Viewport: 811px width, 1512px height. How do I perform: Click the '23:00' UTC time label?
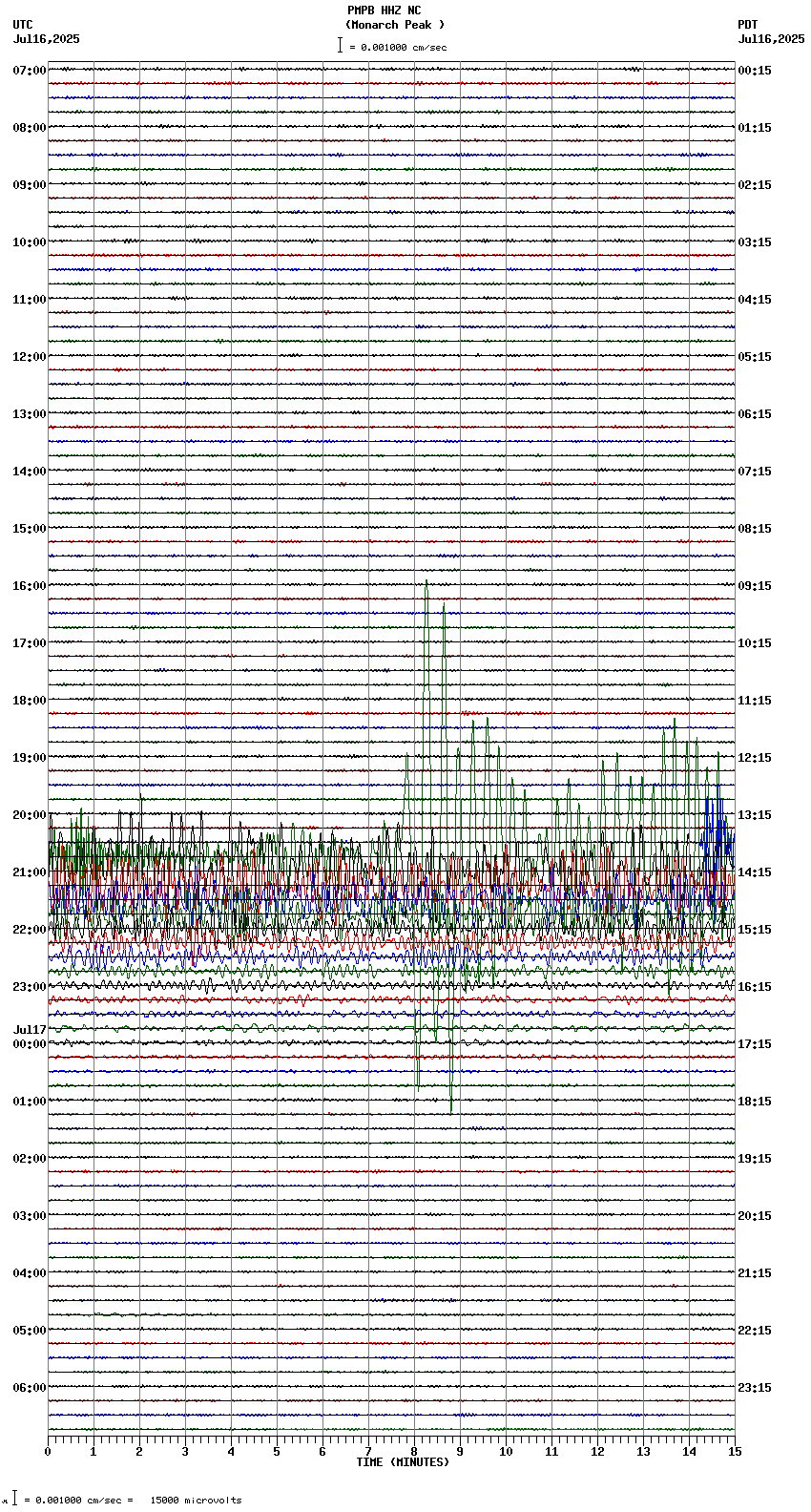click(30, 987)
